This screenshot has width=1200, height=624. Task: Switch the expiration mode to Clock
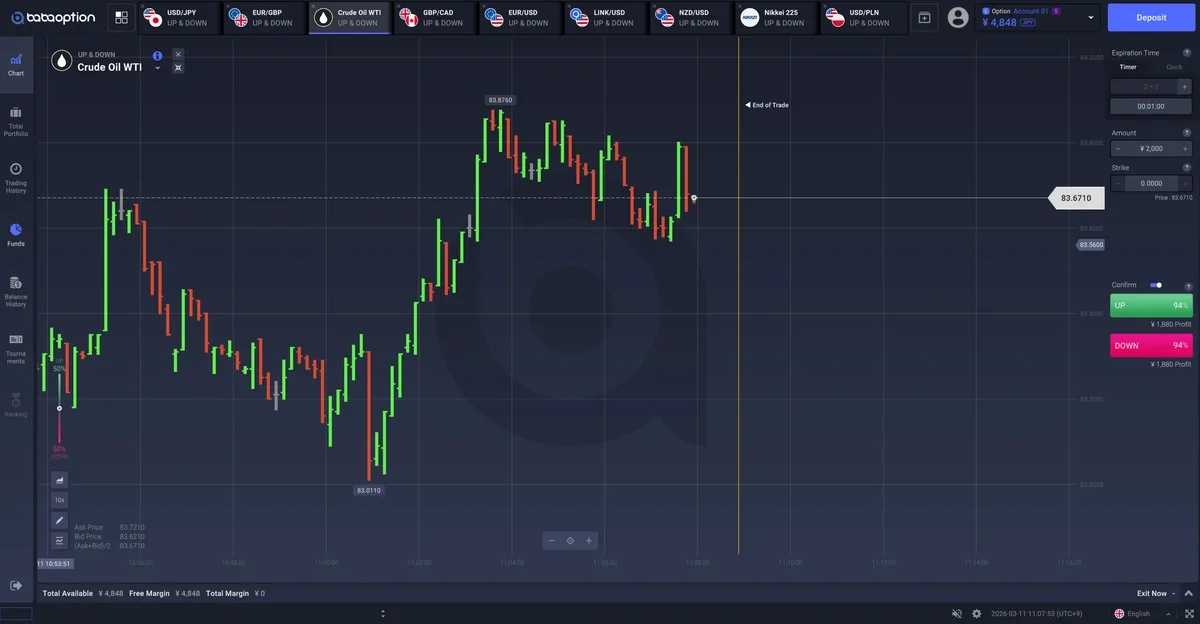tap(1174, 67)
